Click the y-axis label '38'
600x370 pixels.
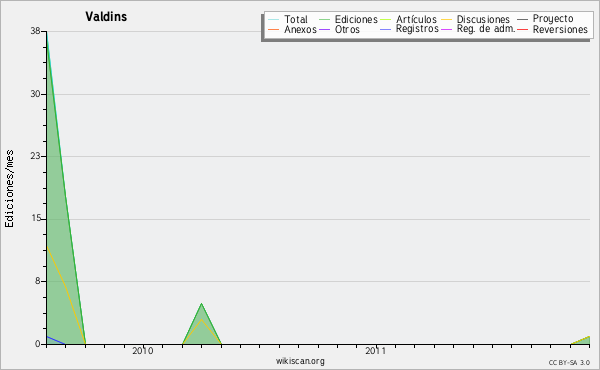(35, 31)
